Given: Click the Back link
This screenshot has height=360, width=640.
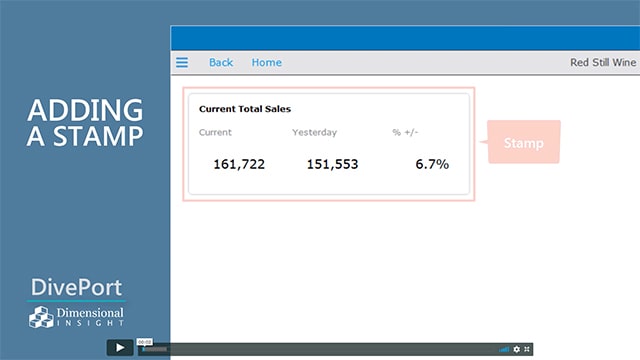Looking at the screenshot, I should (x=221, y=62).
